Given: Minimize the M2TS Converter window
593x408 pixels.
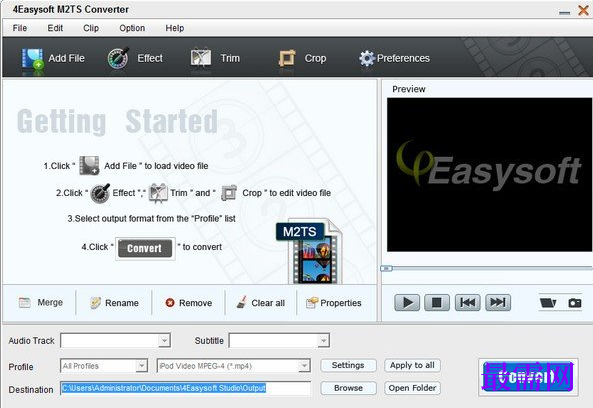Looking at the screenshot, I should click(x=564, y=12).
